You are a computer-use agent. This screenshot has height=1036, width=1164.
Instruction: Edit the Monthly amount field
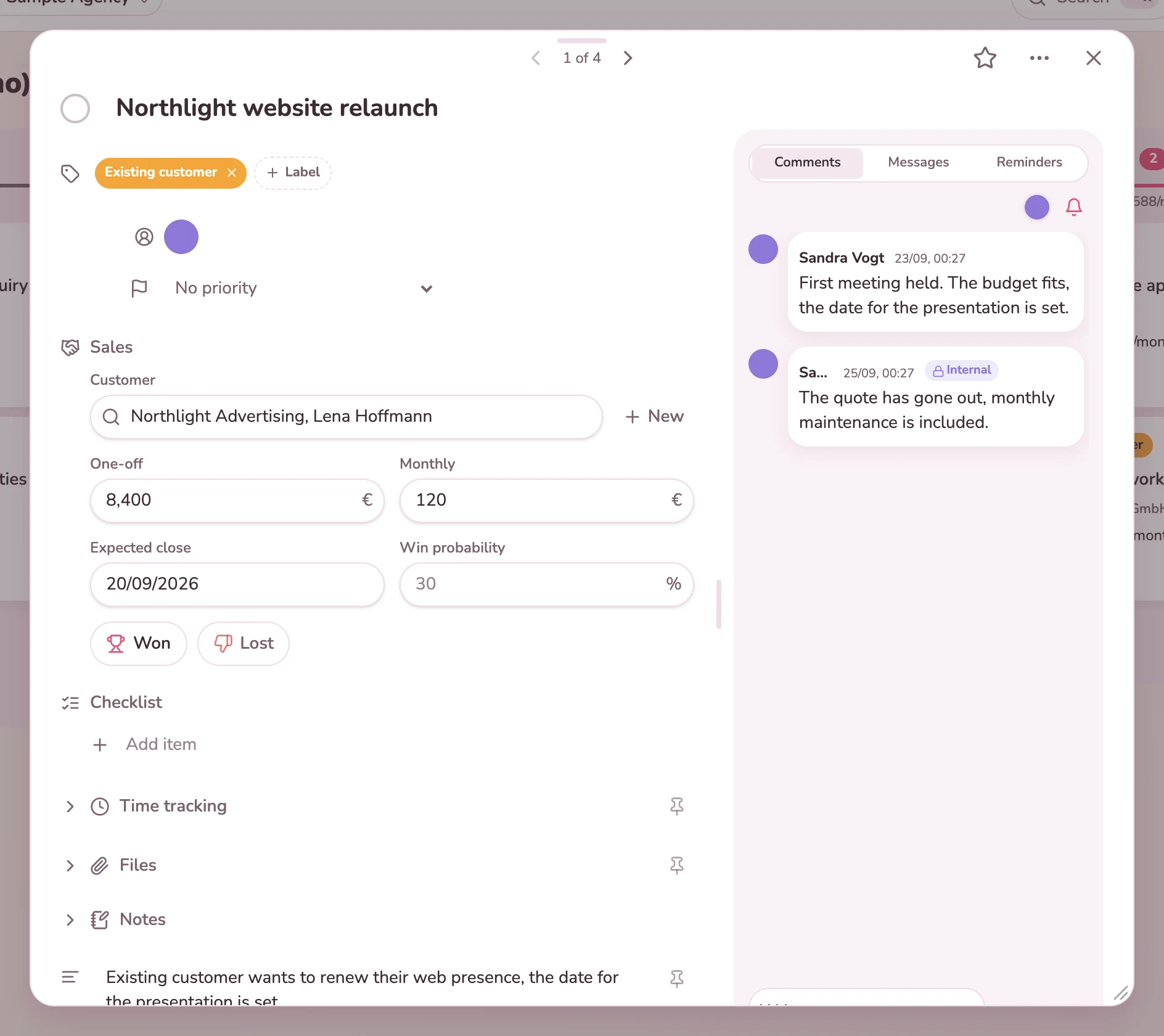547,501
